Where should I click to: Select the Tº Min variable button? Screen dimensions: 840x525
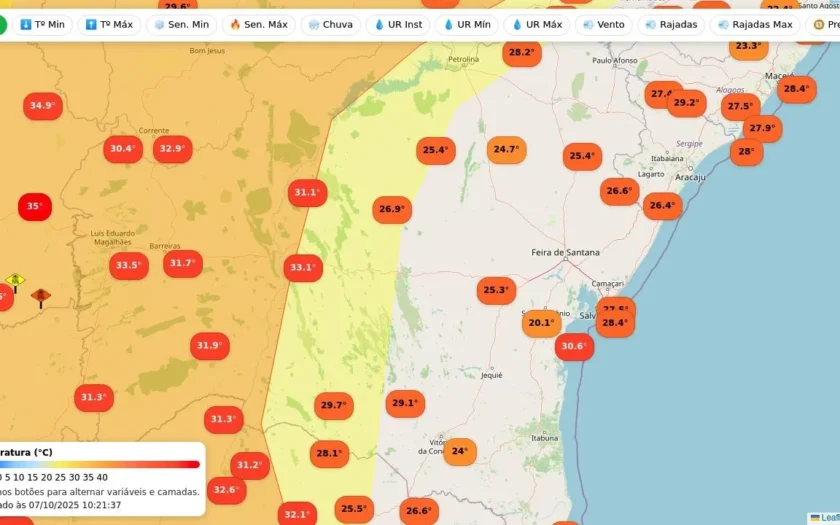tap(42, 25)
